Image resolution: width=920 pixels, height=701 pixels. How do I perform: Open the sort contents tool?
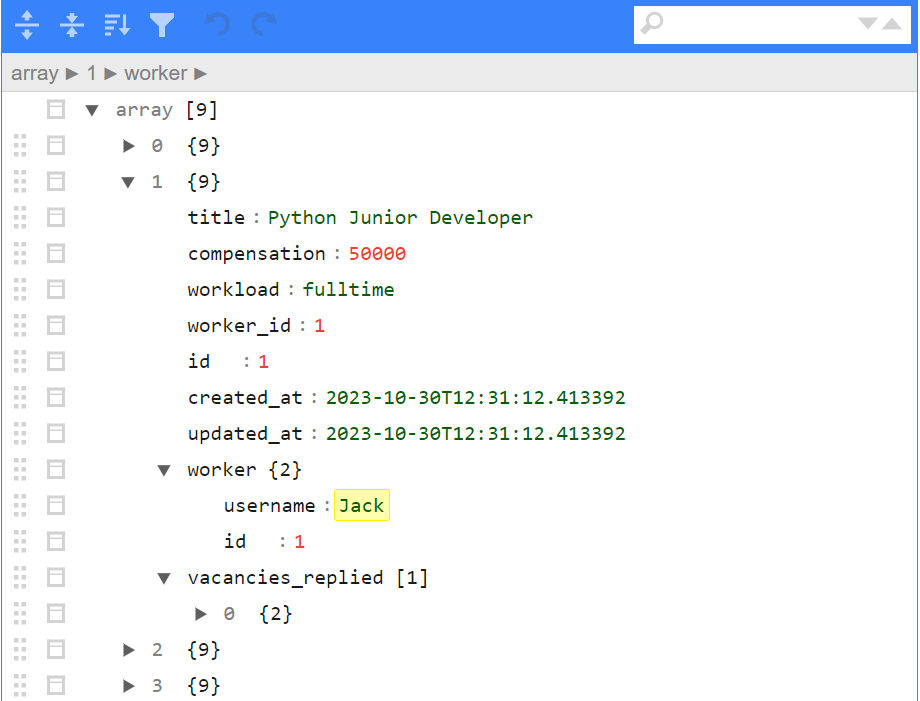point(117,25)
